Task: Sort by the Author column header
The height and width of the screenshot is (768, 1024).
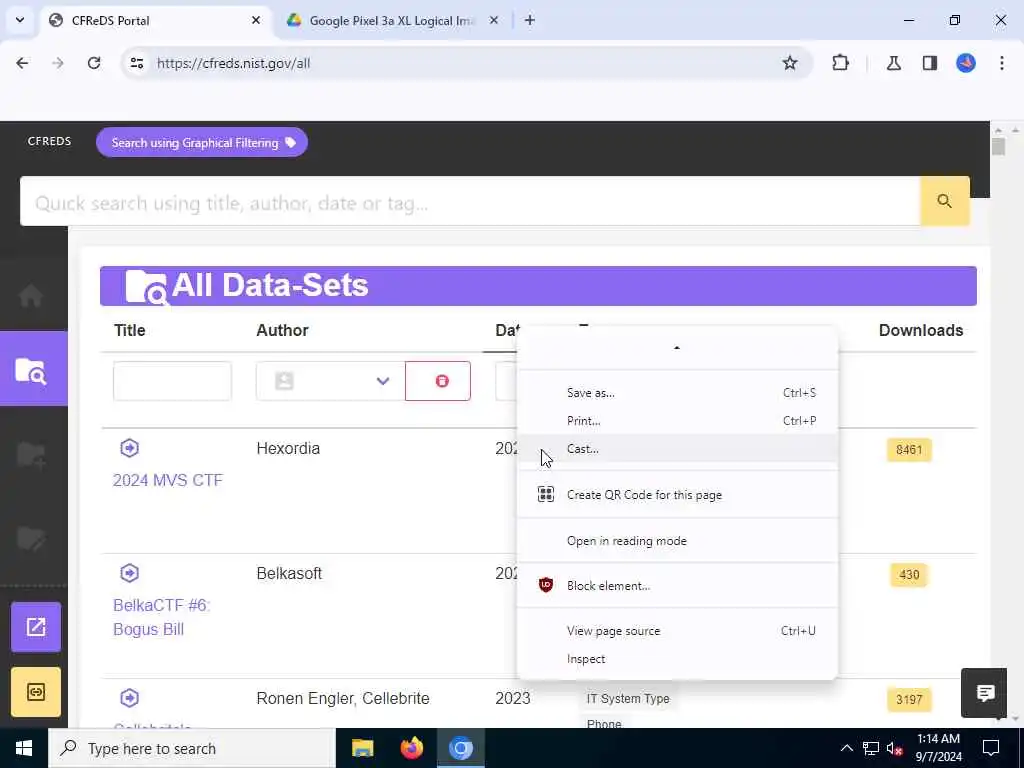Action: click(x=282, y=330)
